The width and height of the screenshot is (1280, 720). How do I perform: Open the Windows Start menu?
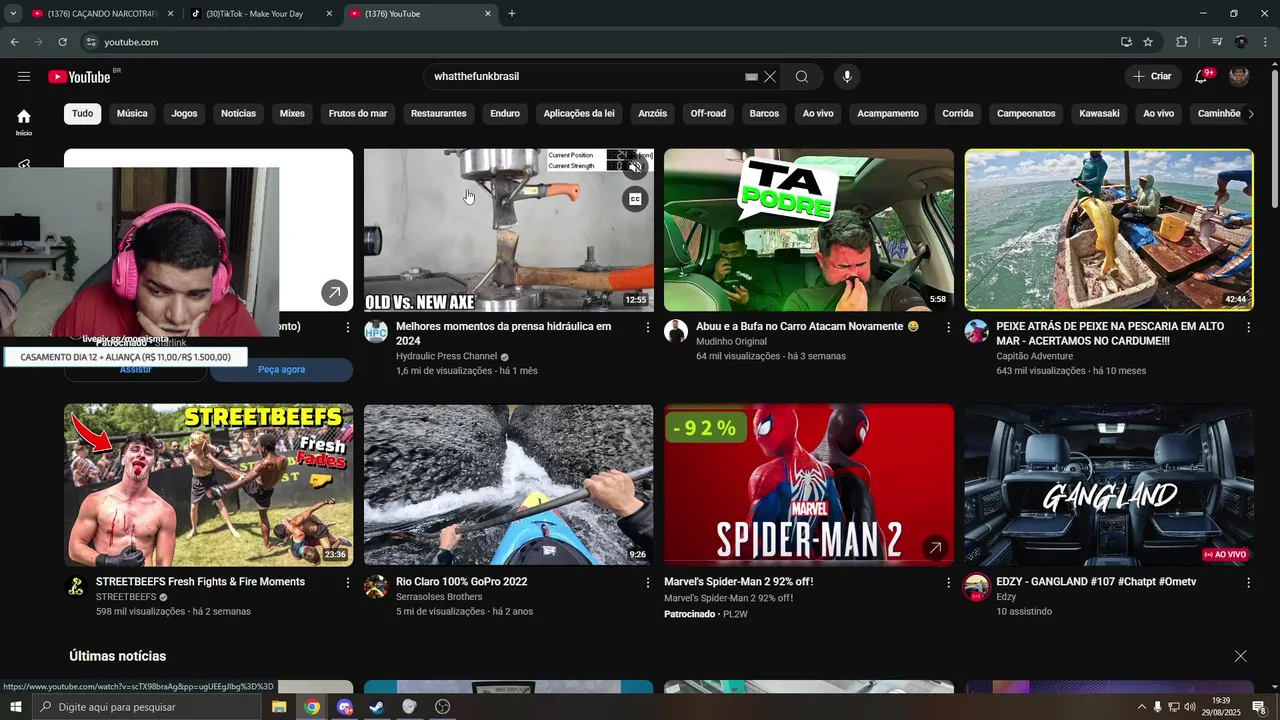16,707
